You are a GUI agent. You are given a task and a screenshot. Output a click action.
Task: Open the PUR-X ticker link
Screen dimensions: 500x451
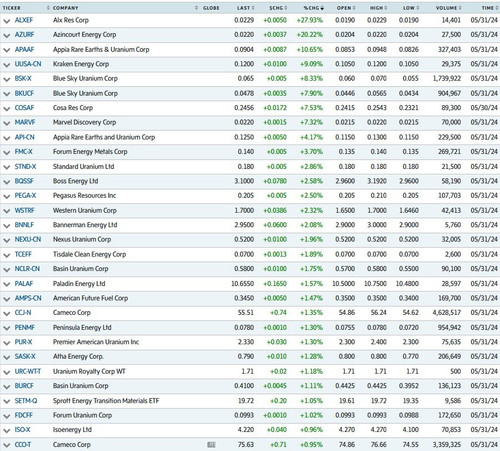(23, 342)
